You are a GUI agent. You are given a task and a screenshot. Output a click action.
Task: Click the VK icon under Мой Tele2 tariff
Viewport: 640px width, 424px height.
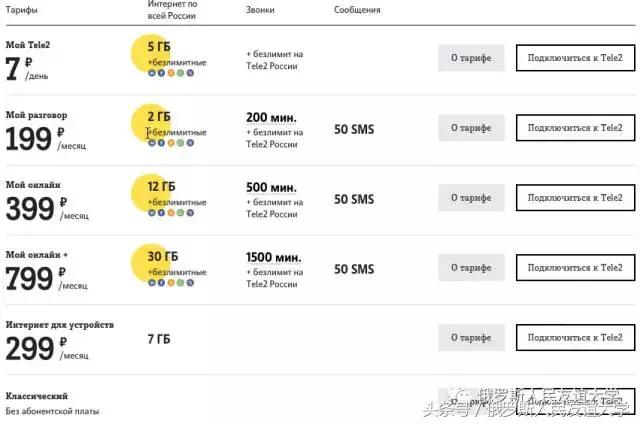coord(151,72)
